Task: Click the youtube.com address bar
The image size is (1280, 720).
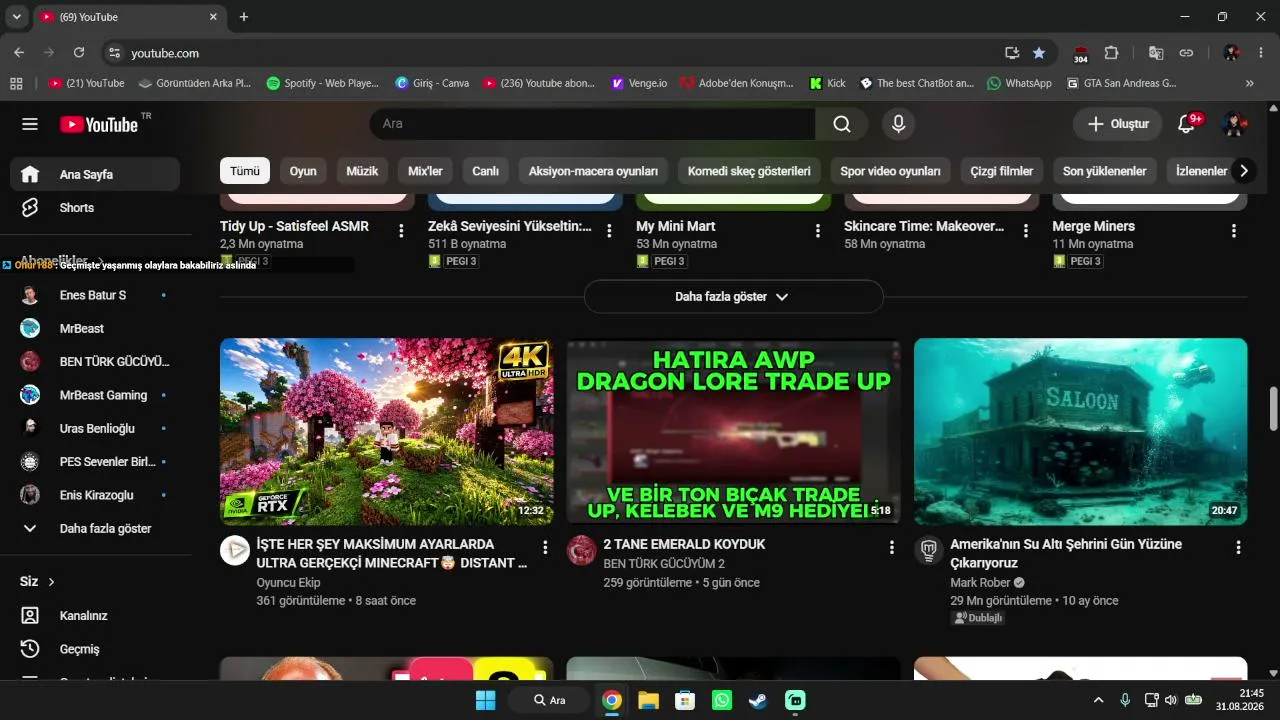Action: pyautogui.click(x=560, y=53)
